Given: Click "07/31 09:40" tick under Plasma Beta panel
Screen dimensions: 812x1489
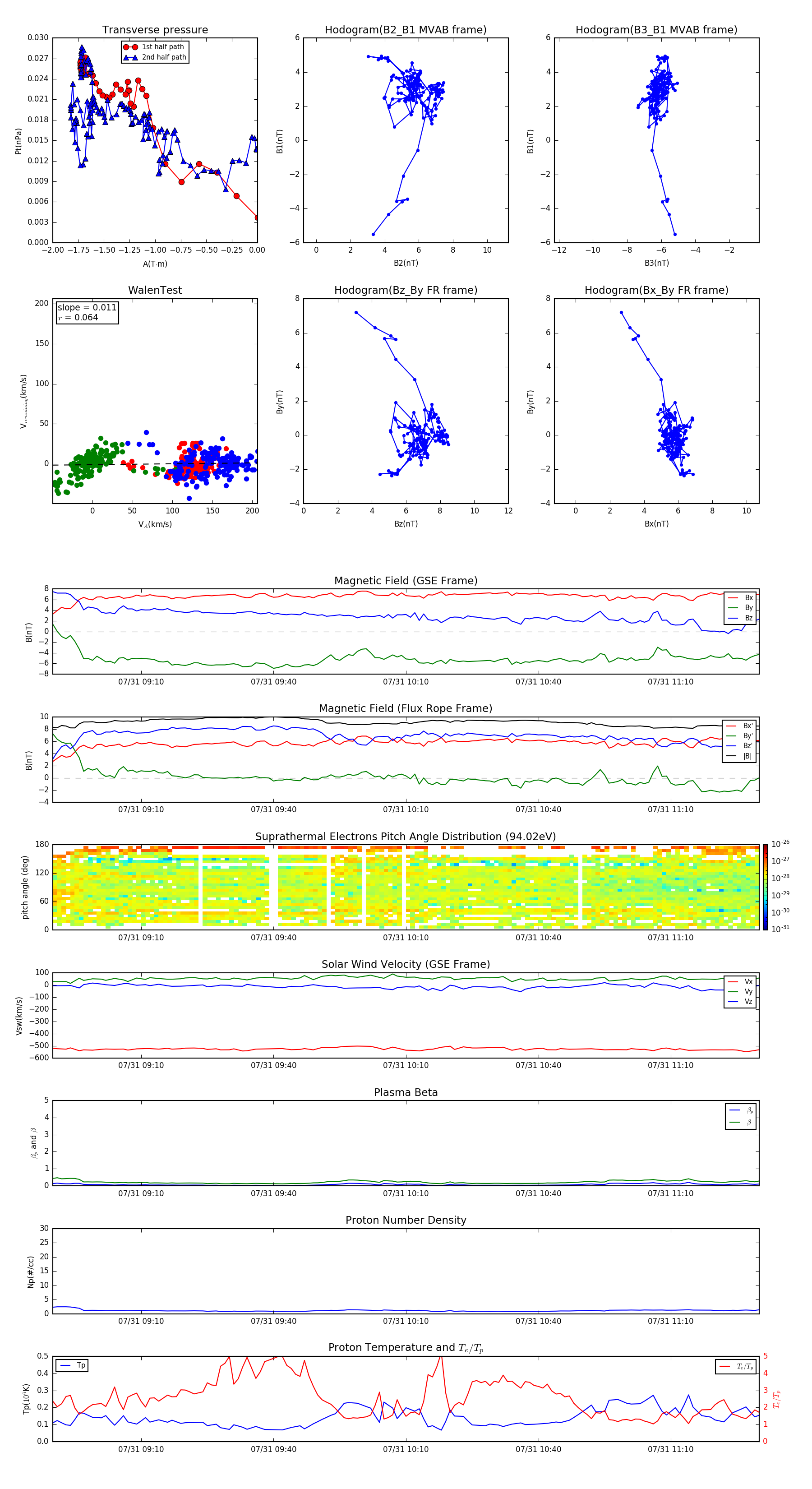Looking at the screenshot, I should coord(273,1193).
